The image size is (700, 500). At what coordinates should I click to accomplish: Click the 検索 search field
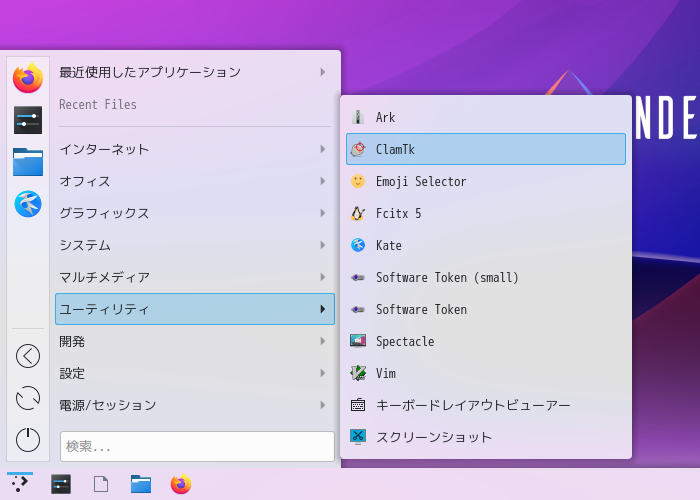click(197, 446)
